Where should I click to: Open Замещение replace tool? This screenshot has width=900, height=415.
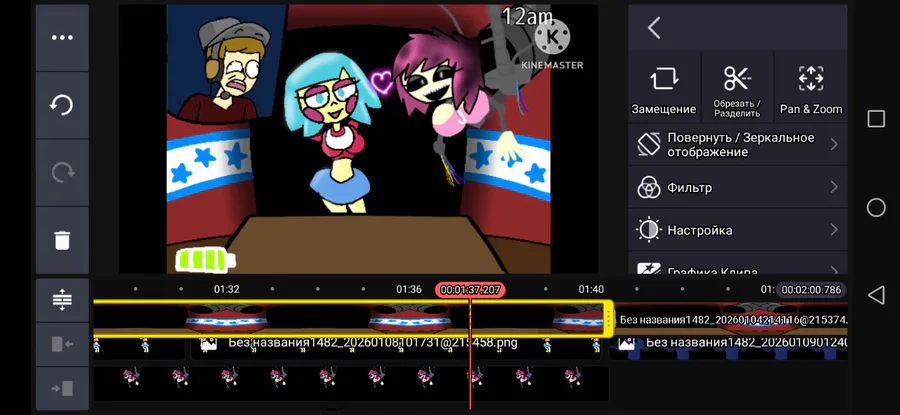(664, 87)
